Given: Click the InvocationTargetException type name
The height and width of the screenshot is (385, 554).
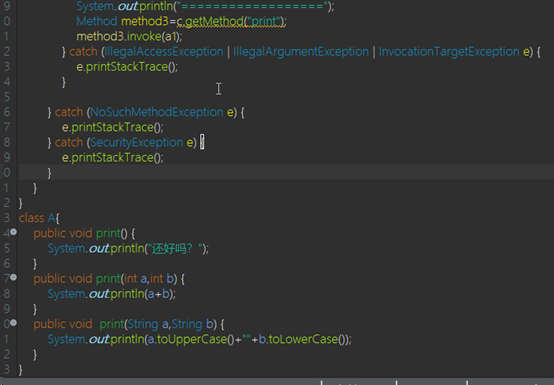Looking at the screenshot, I should pos(449,52).
